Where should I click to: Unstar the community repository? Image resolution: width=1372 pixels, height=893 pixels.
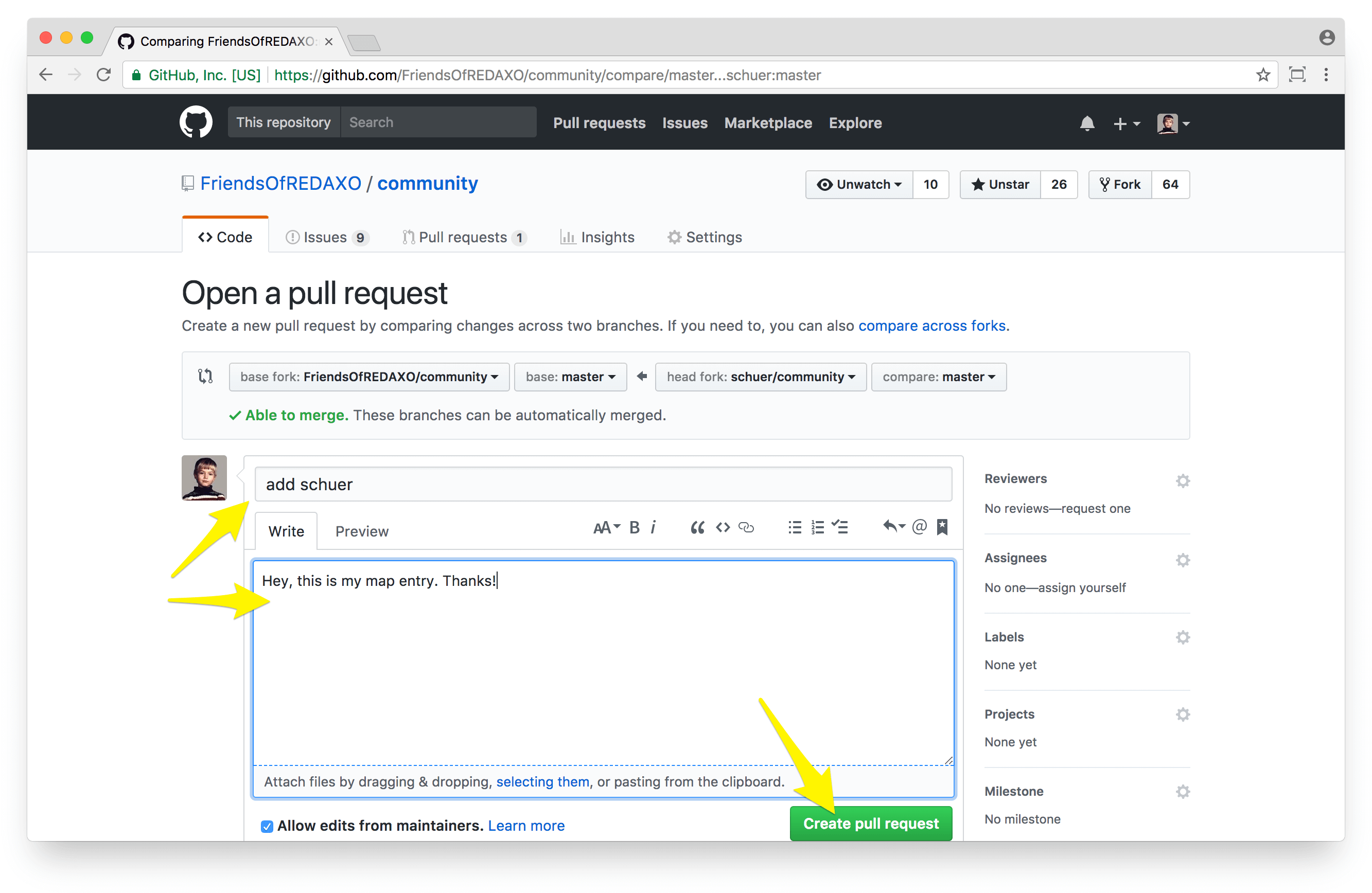1000,184
